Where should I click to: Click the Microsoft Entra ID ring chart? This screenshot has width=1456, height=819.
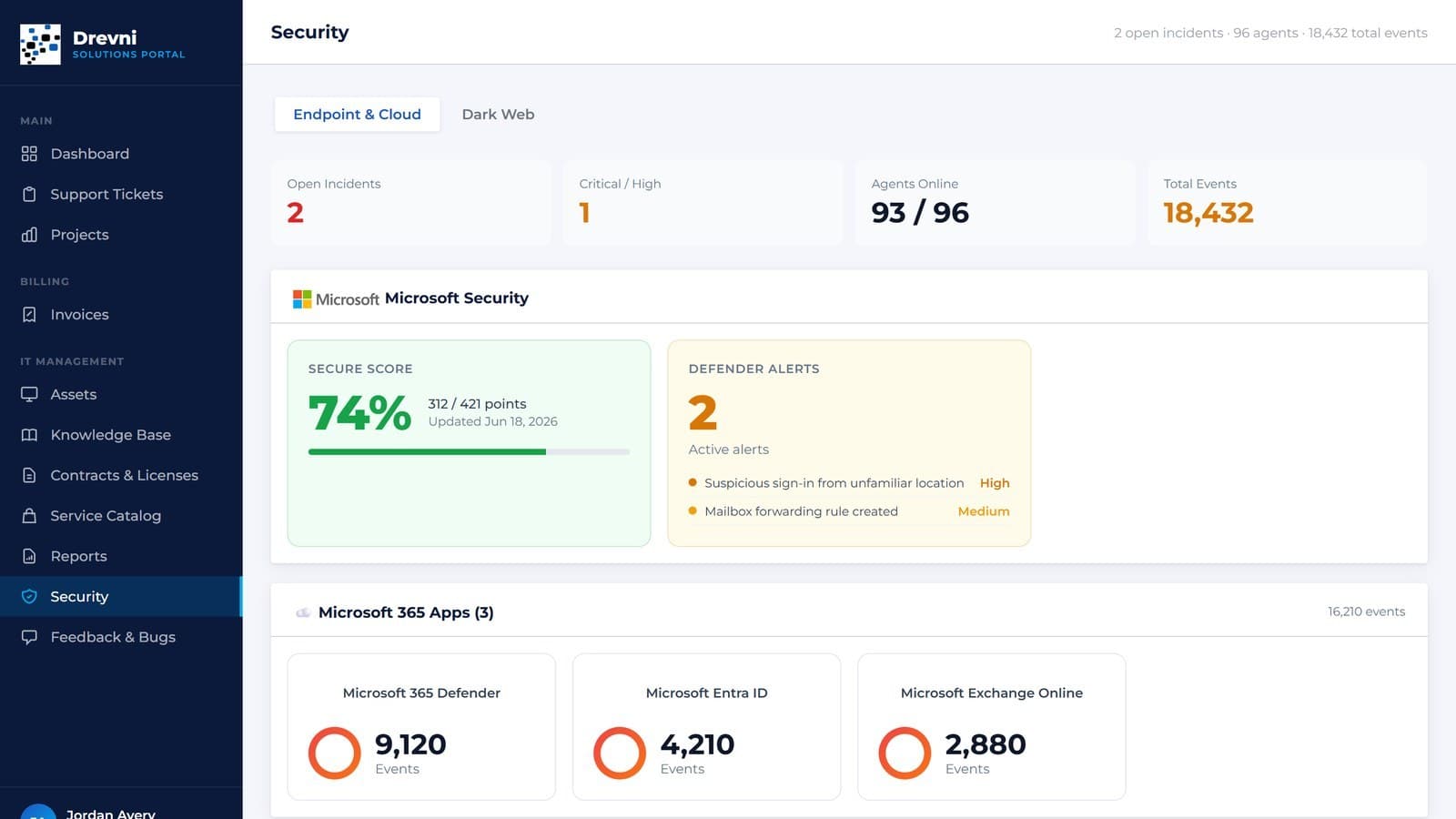coord(620,753)
